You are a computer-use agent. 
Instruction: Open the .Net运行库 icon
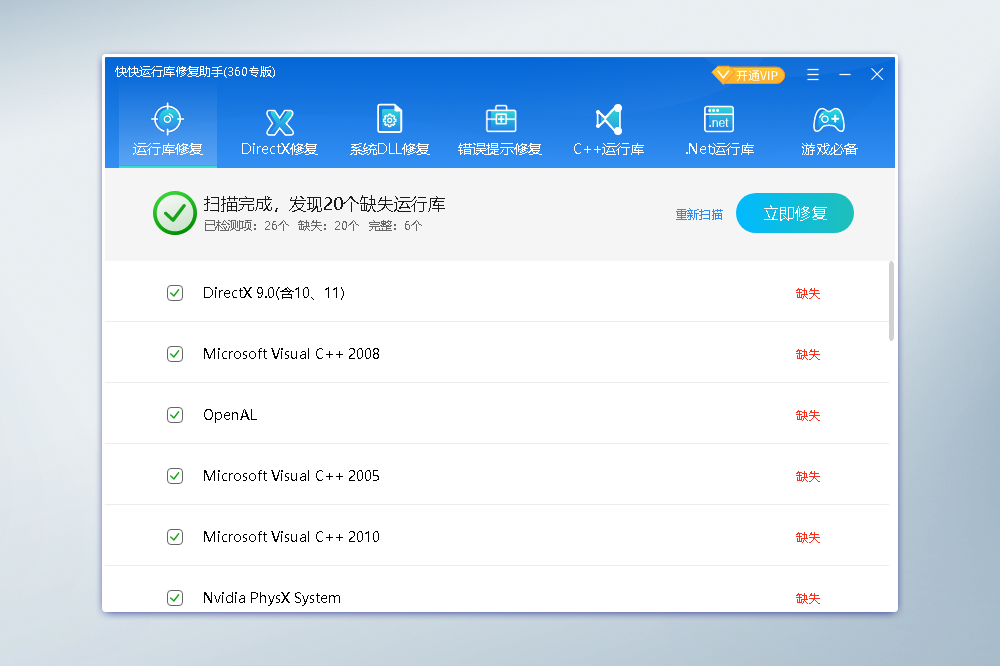pos(718,119)
